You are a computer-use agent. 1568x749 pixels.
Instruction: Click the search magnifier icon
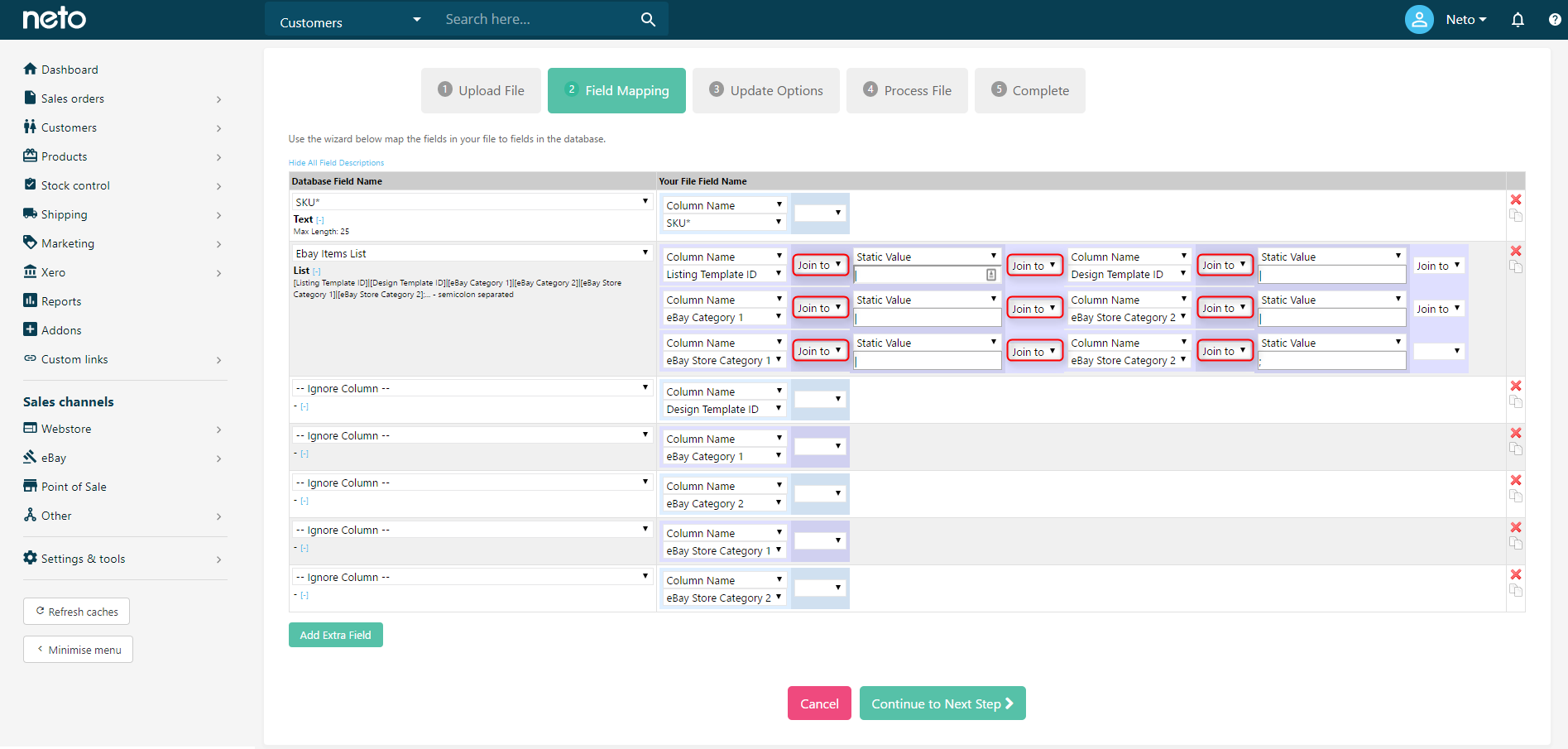(x=648, y=19)
